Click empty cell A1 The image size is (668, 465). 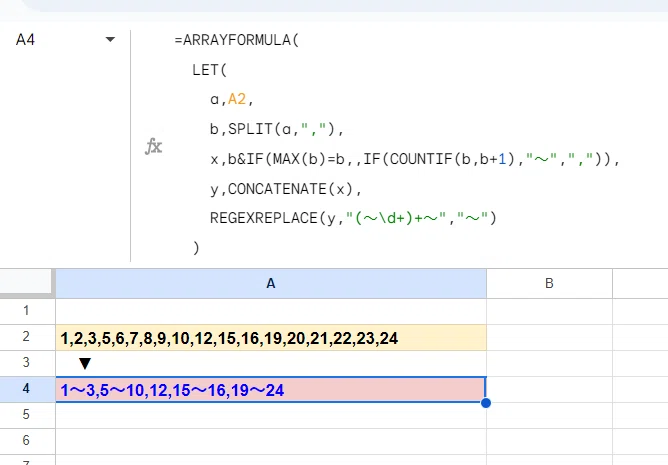(271, 311)
